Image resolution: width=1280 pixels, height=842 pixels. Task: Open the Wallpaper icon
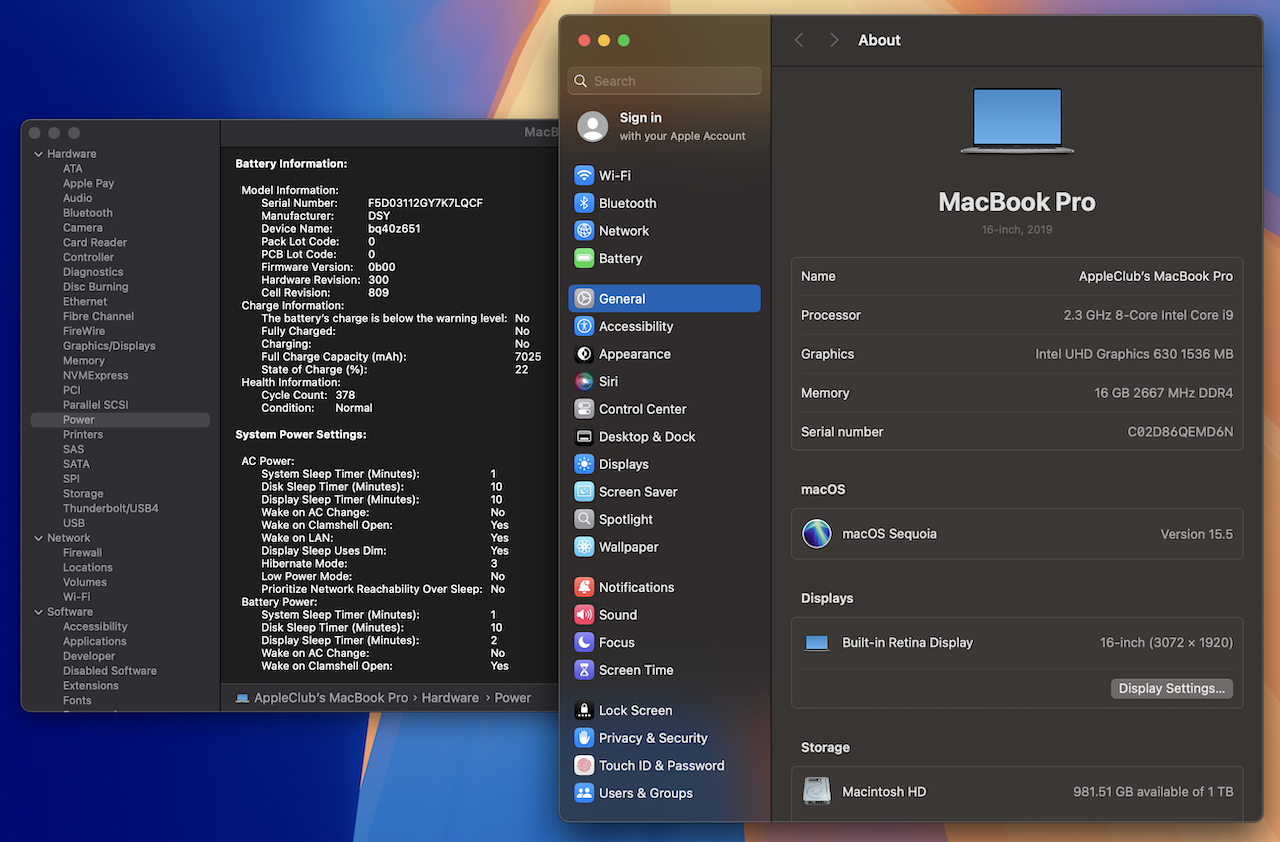(584, 547)
